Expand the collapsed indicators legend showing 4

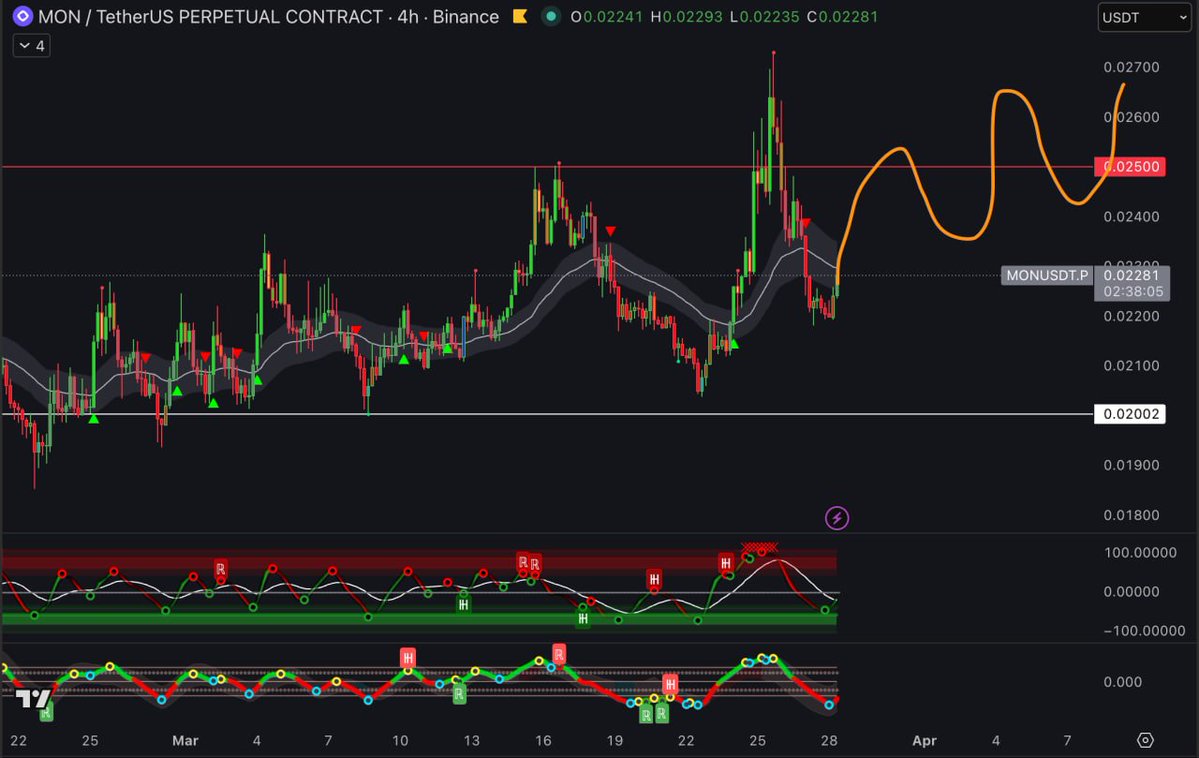[x=31, y=46]
